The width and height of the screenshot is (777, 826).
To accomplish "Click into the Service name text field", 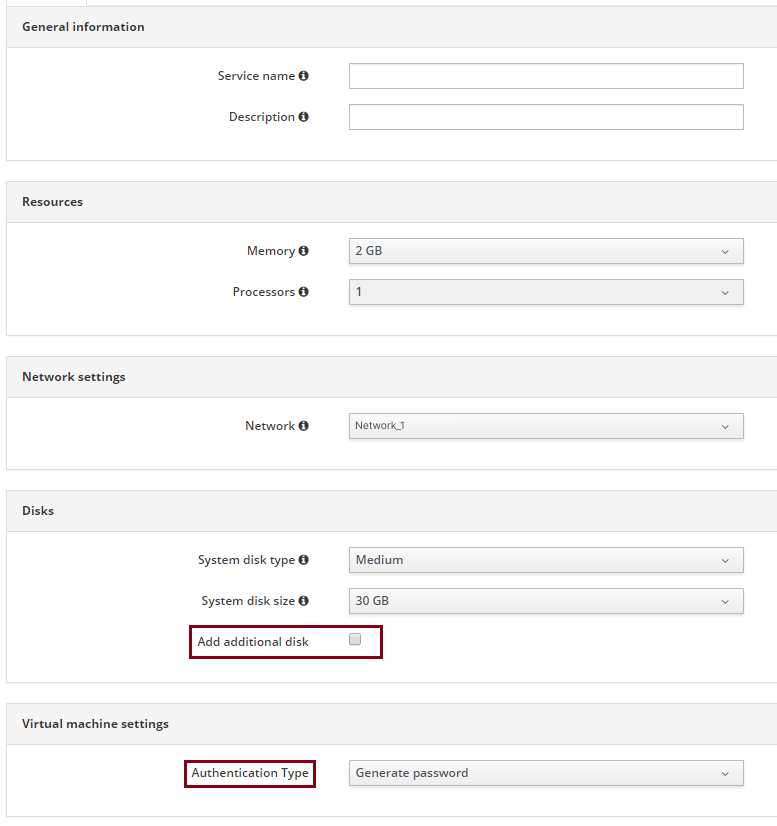I will (546, 76).
